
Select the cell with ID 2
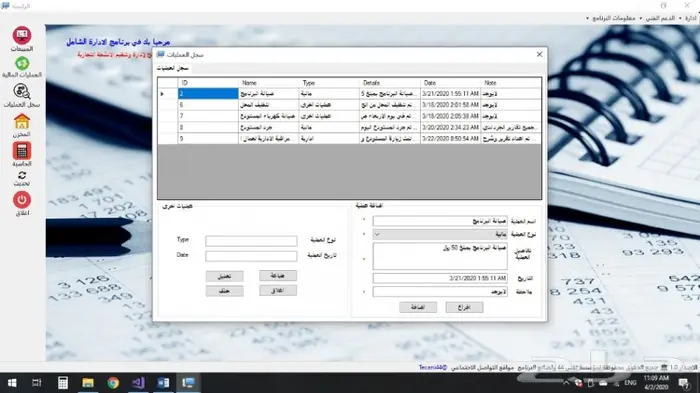[x=208, y=94]
